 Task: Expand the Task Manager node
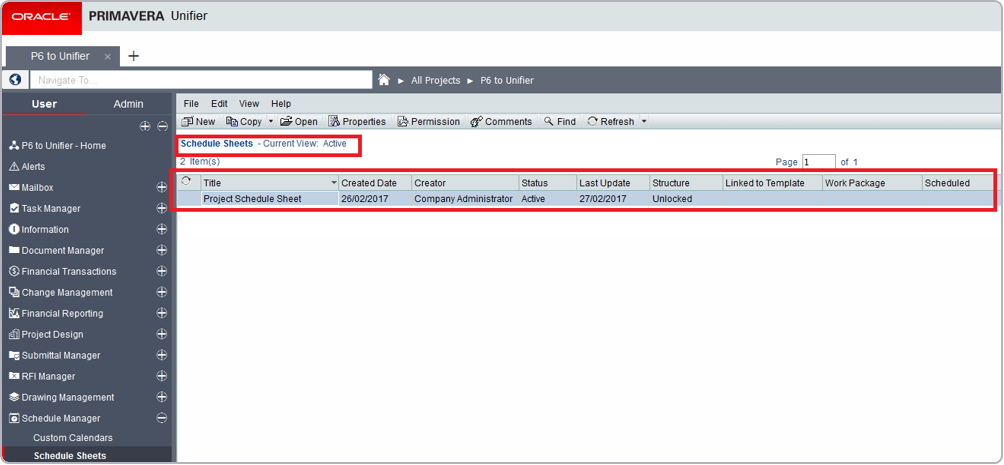pyautogui.click(x=161, y=208)
